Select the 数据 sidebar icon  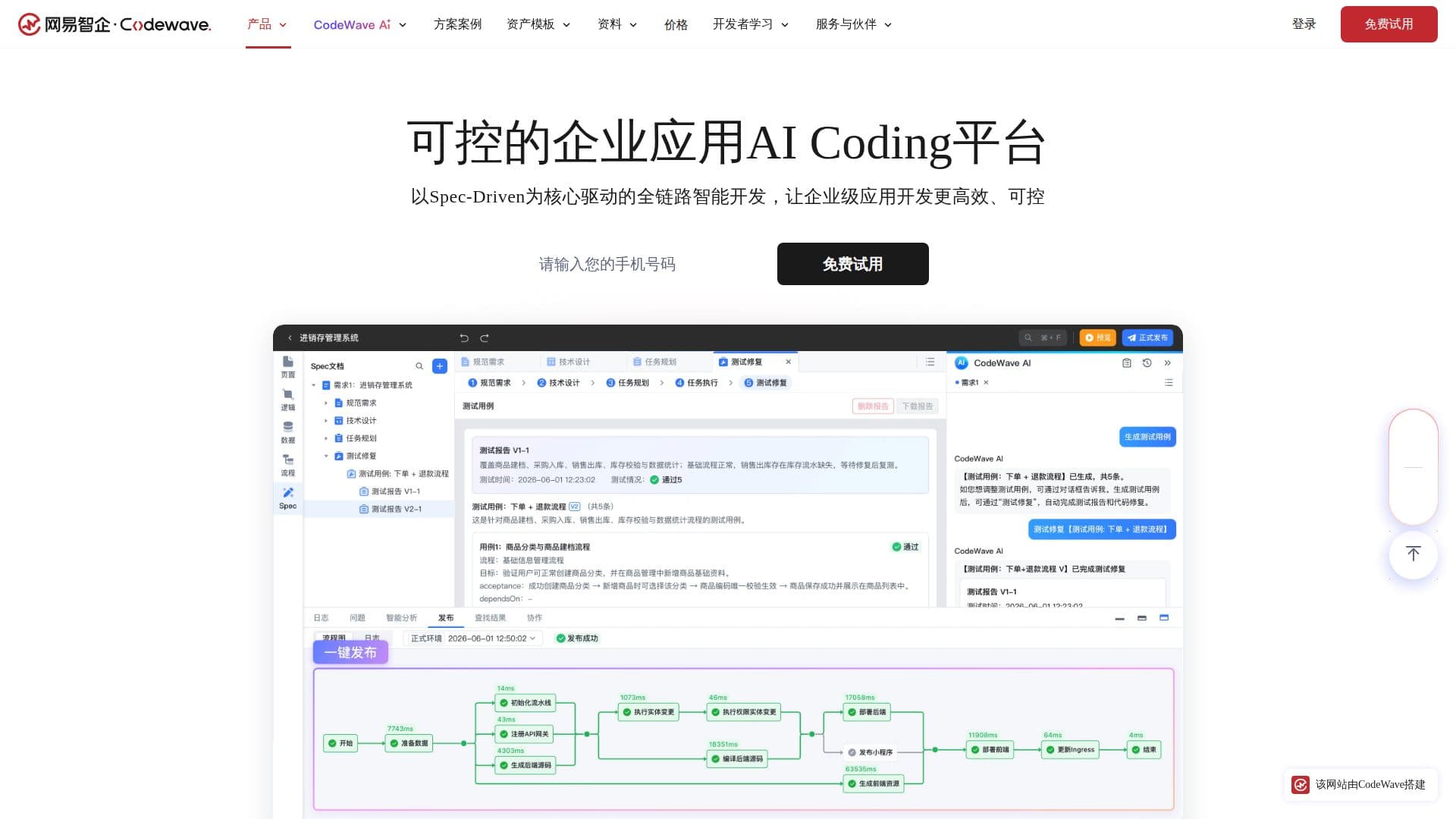coord(288,432)
